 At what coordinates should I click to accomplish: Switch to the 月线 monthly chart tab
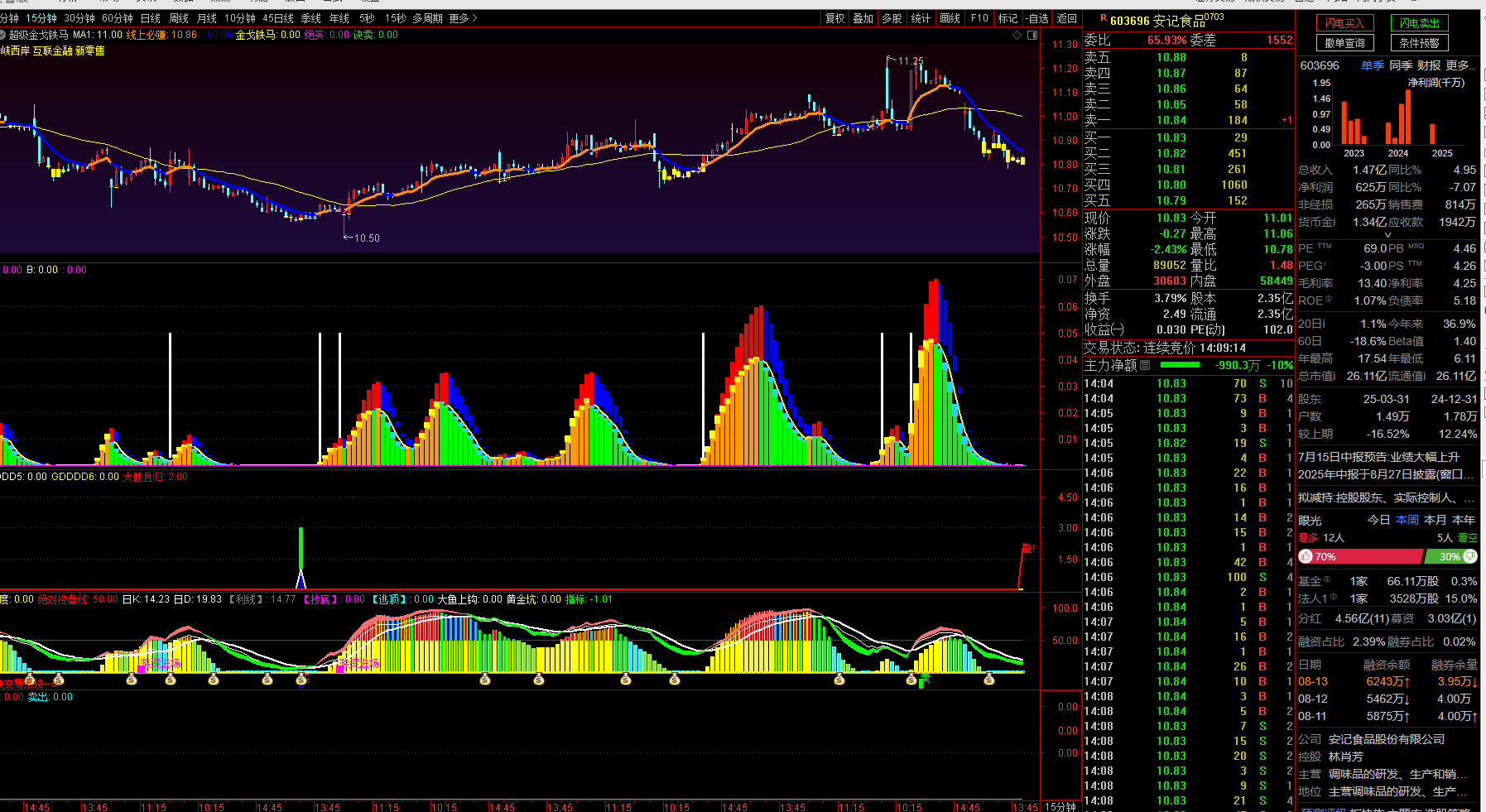coord(207,18)
